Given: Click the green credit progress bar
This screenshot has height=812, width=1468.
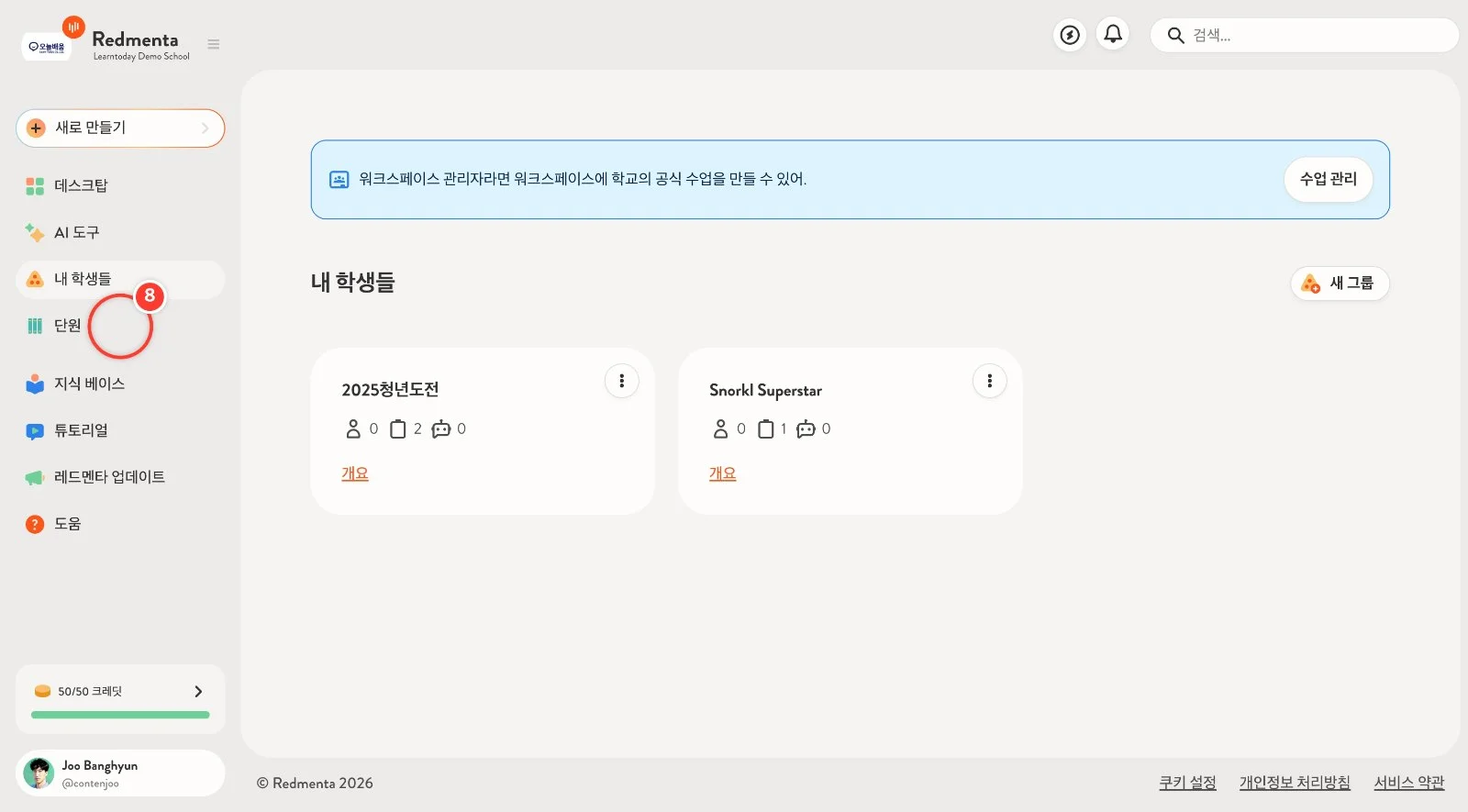Looking at the screenshot, I should tap(120, 715).
